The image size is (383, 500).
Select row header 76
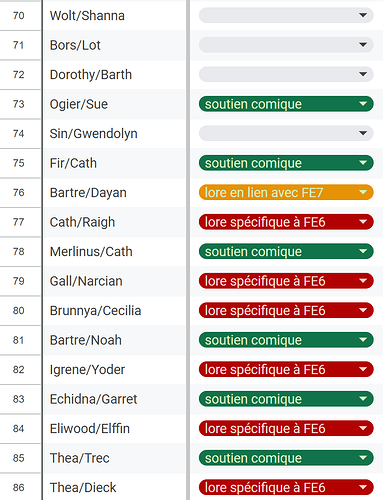coord(19,193)
